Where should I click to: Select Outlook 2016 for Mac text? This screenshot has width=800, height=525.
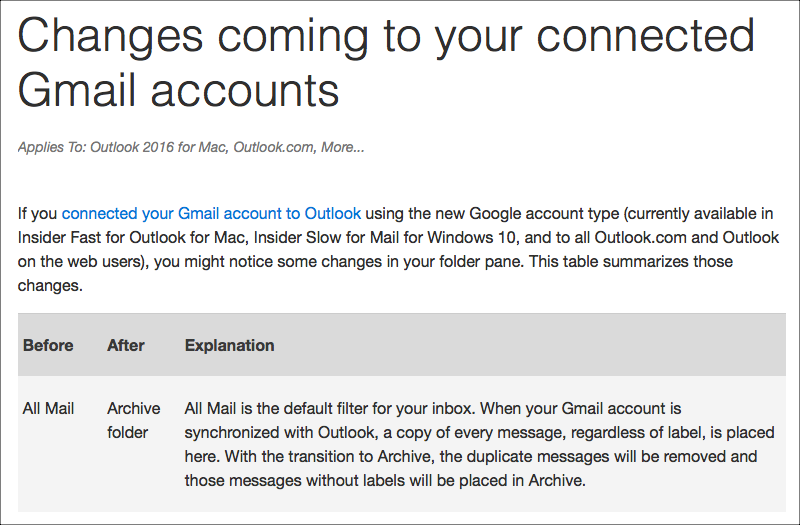coord(160,147)
